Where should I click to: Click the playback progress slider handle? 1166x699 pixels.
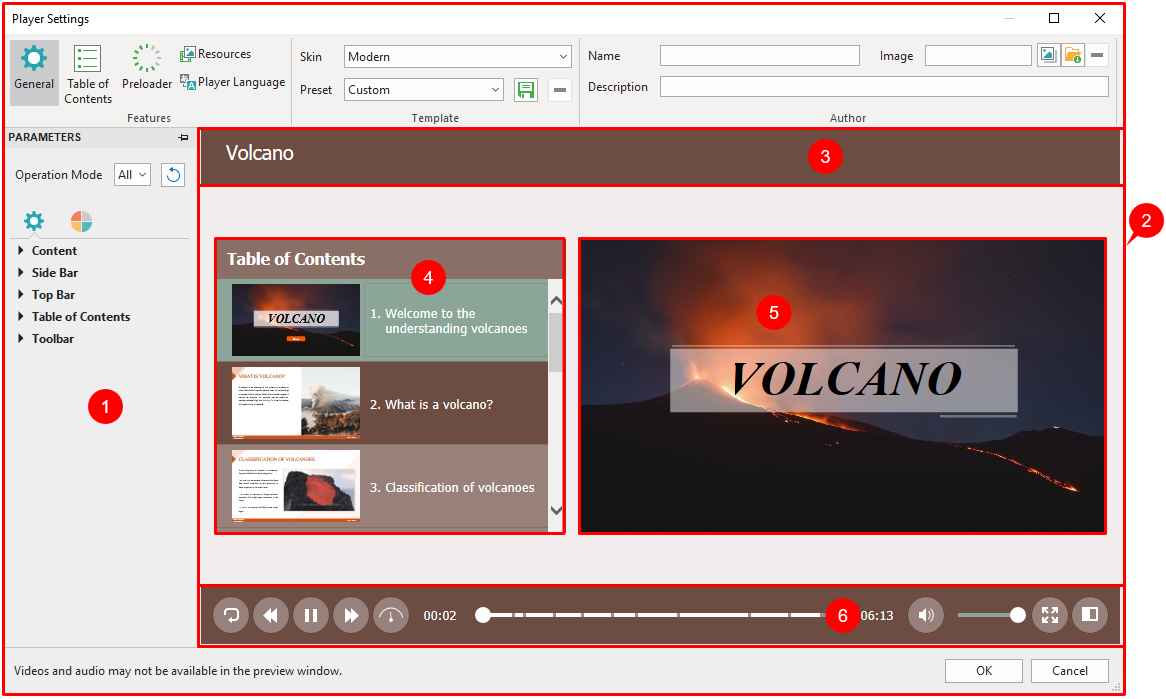coord(483,615)
